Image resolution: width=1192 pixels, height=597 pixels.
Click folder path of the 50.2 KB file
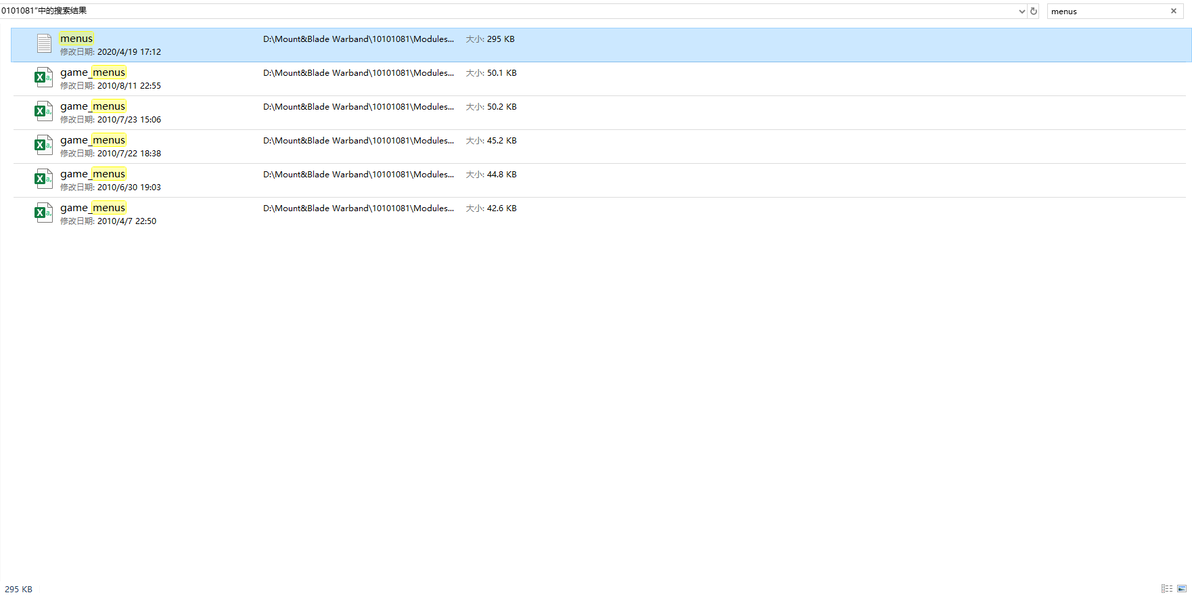click(359, 107)
